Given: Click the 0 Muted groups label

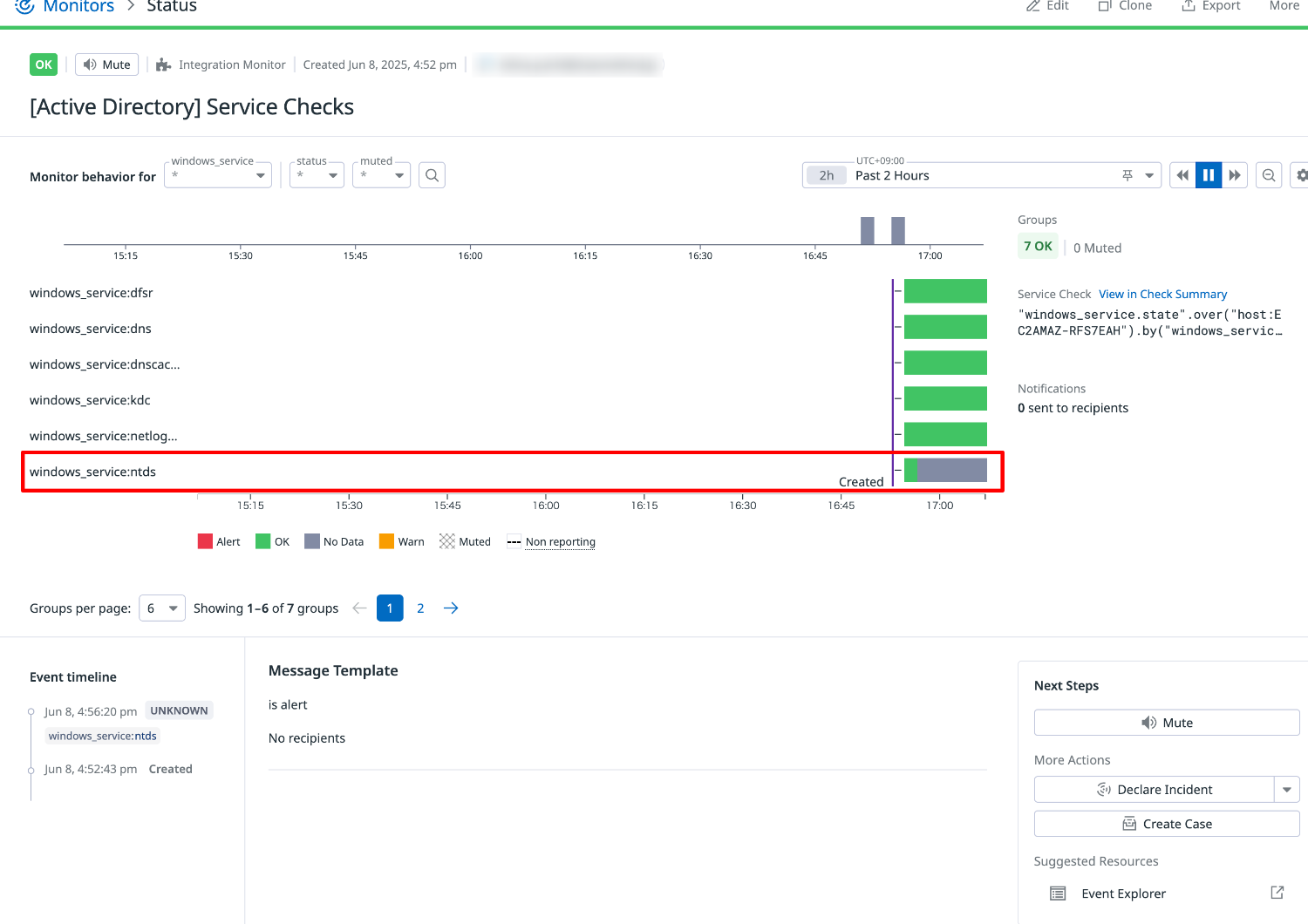Looking at the screenshot, I should click(1097, 248).
